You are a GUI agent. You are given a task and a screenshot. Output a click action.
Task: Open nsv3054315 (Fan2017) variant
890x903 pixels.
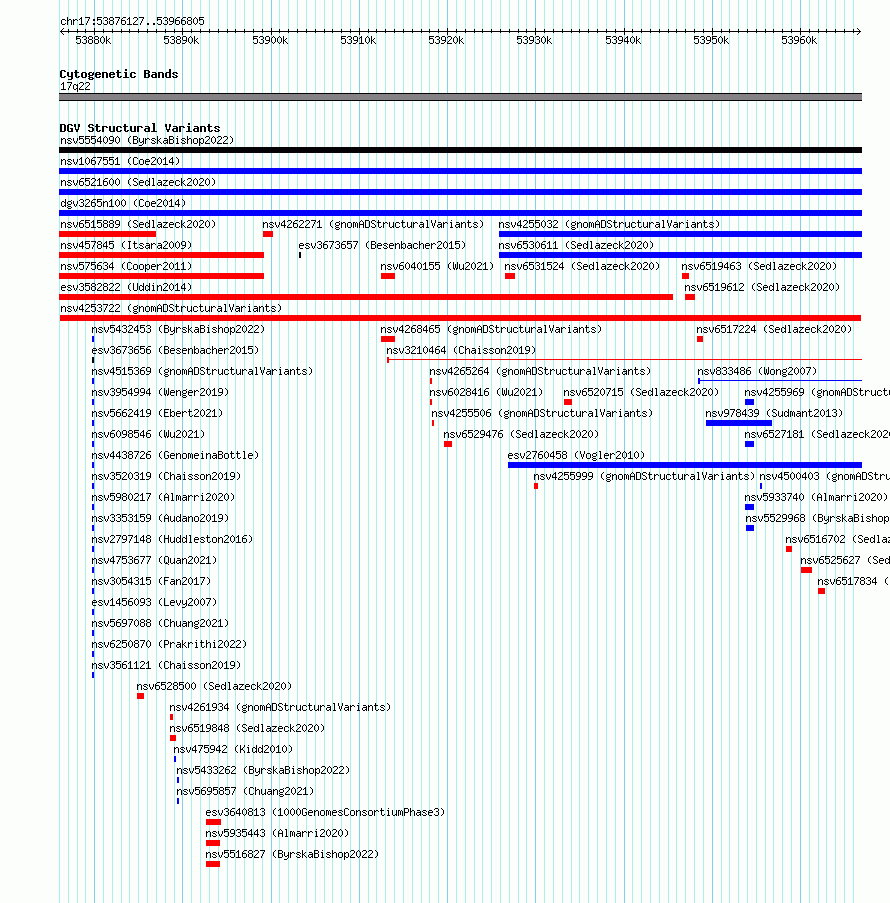151,582
